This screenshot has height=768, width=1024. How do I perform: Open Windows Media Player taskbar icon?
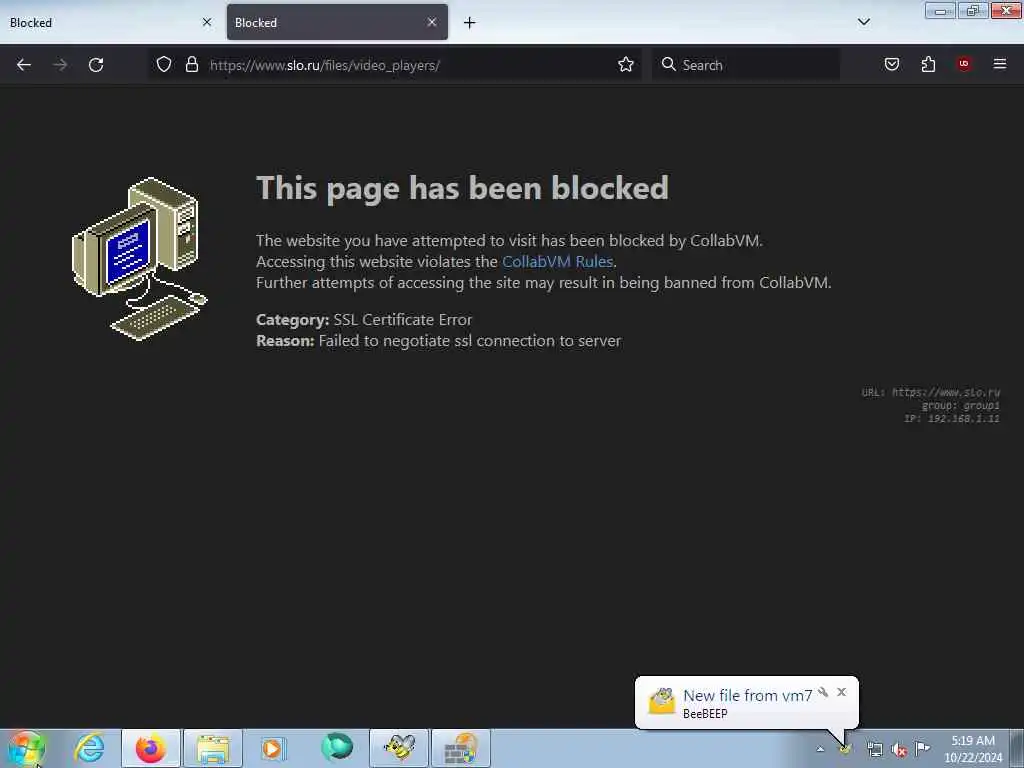tap(273, 748)
